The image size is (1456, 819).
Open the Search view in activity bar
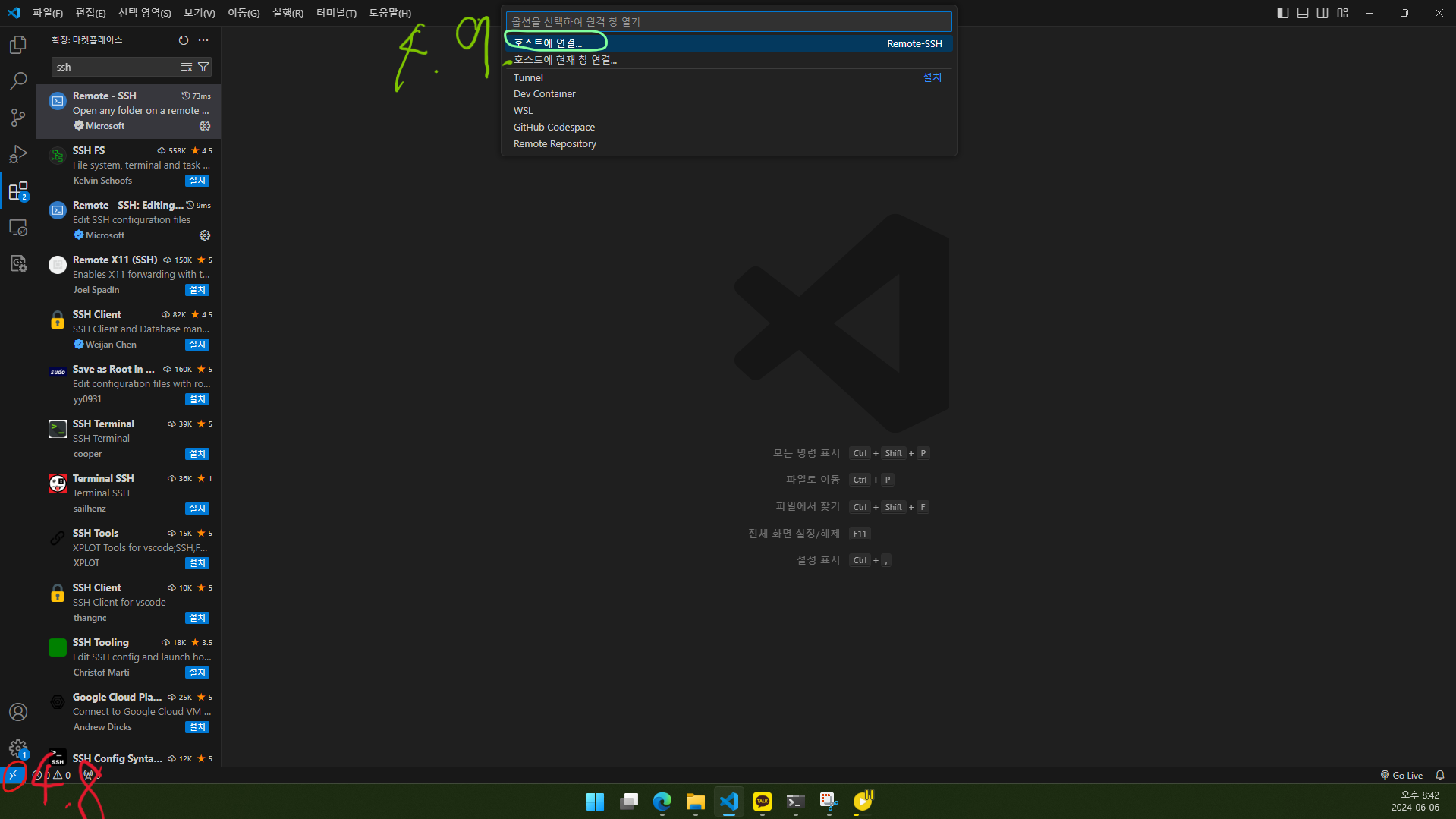[x=18, y=81]
